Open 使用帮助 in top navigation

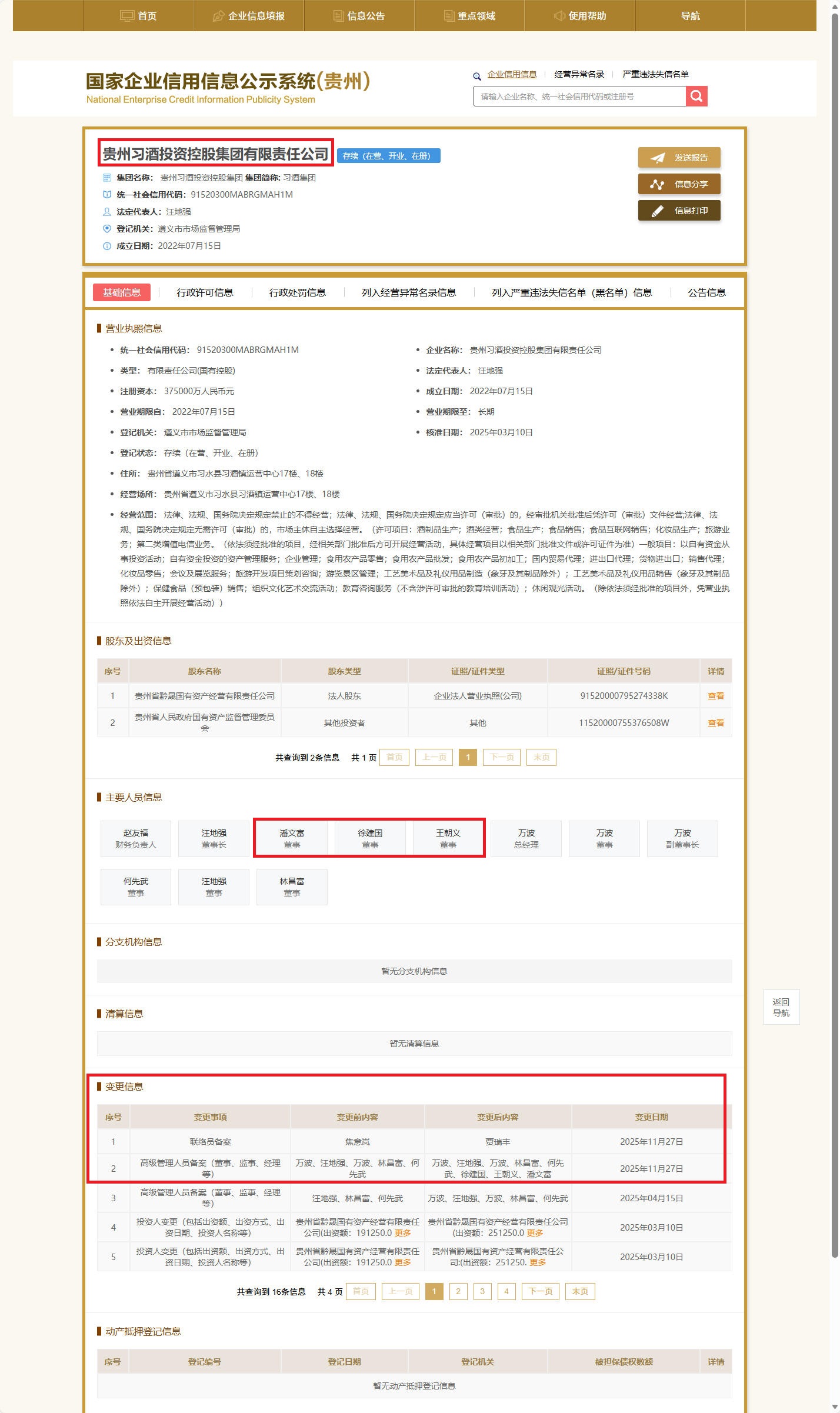click(x=580, y=16)
